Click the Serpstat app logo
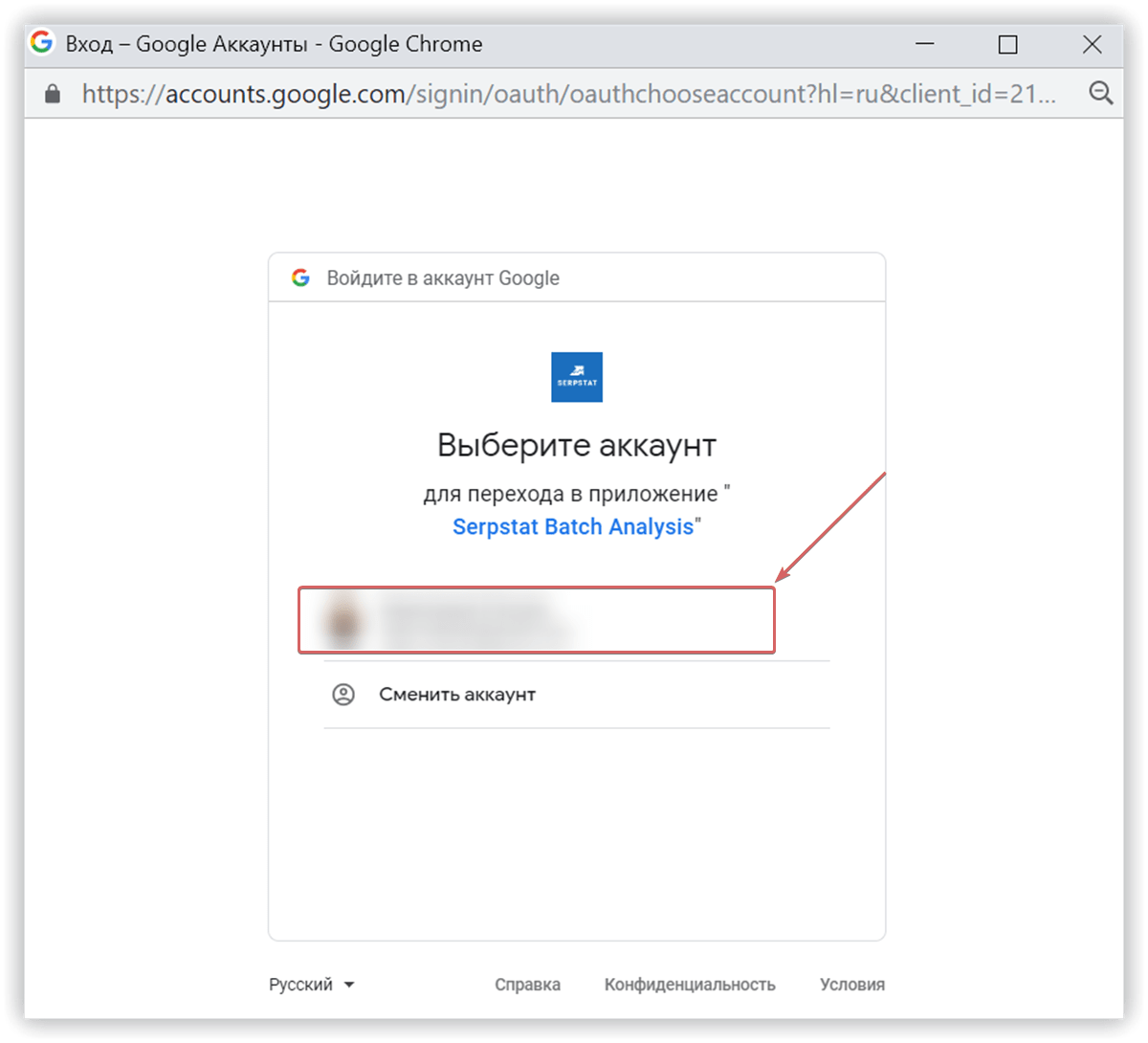 (x=577, y=377)
